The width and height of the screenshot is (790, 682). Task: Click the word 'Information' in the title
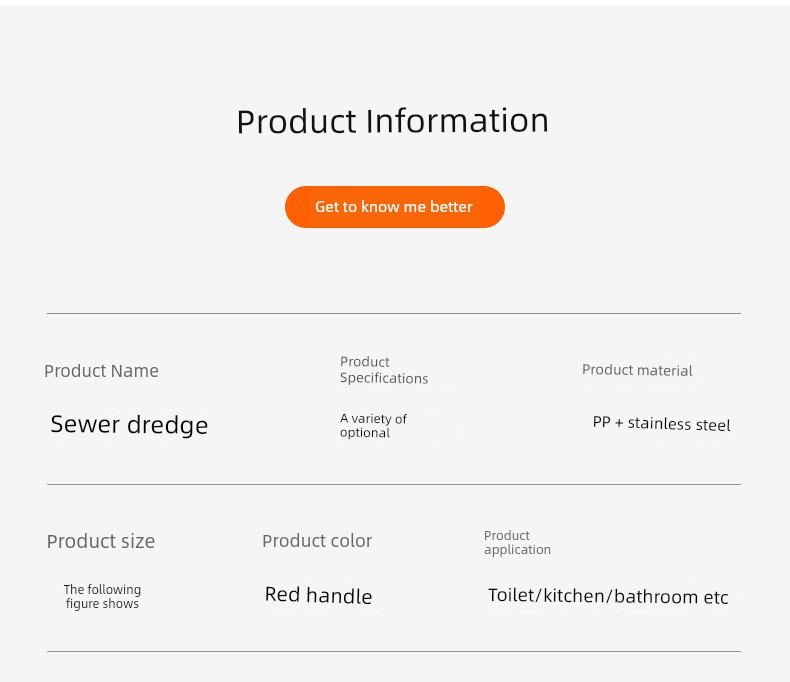pyautogui.click(x=457, y=121)
